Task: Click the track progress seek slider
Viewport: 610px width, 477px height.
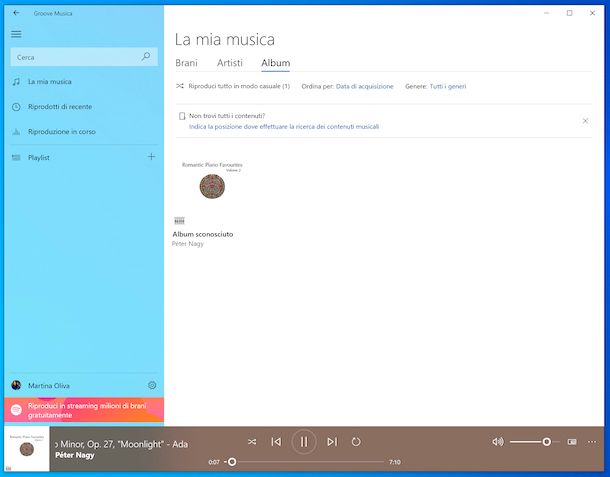Action: pyautogui.click(x=304, y=462)
